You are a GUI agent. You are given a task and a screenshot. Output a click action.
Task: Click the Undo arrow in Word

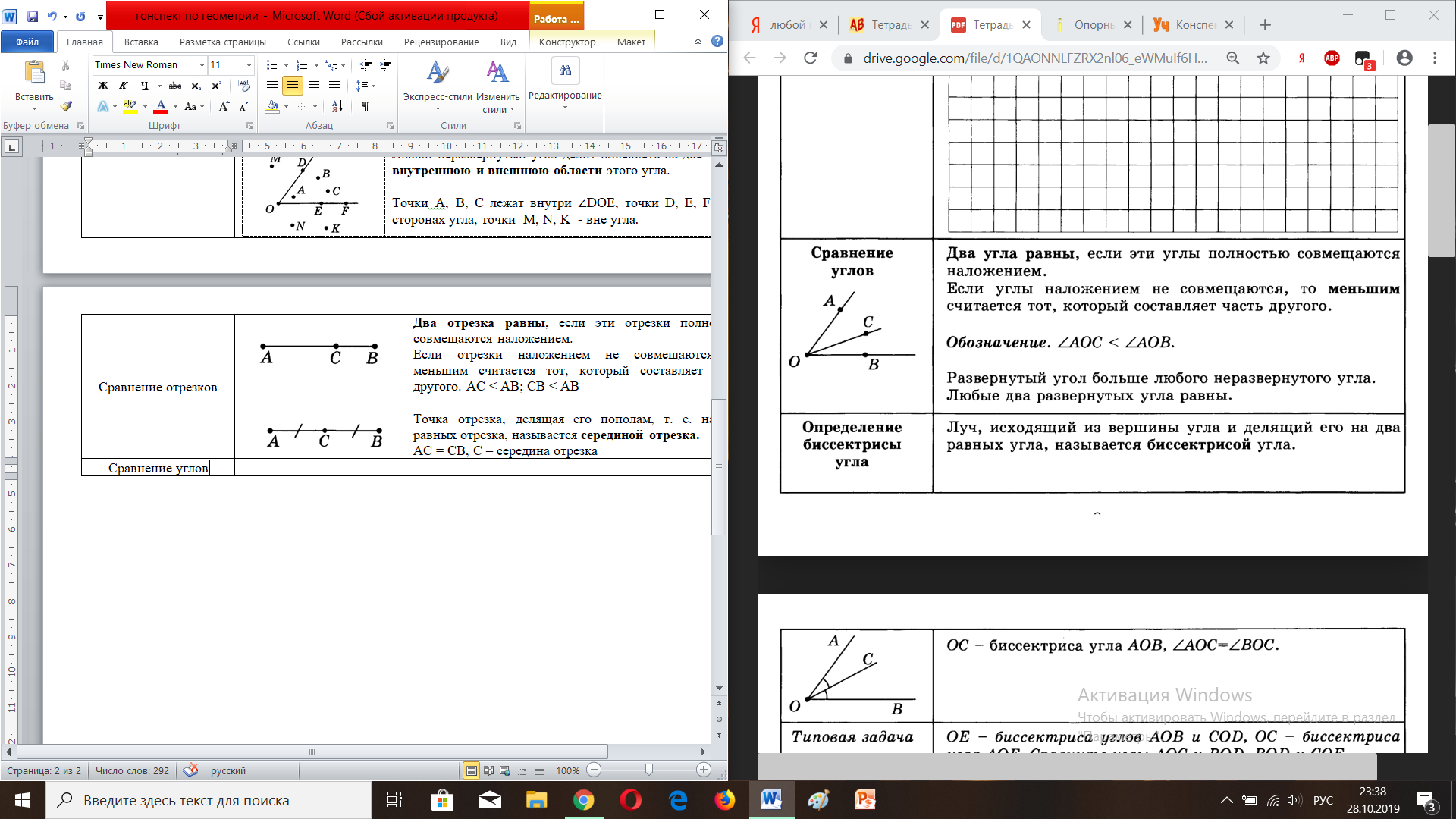point(52,16)
